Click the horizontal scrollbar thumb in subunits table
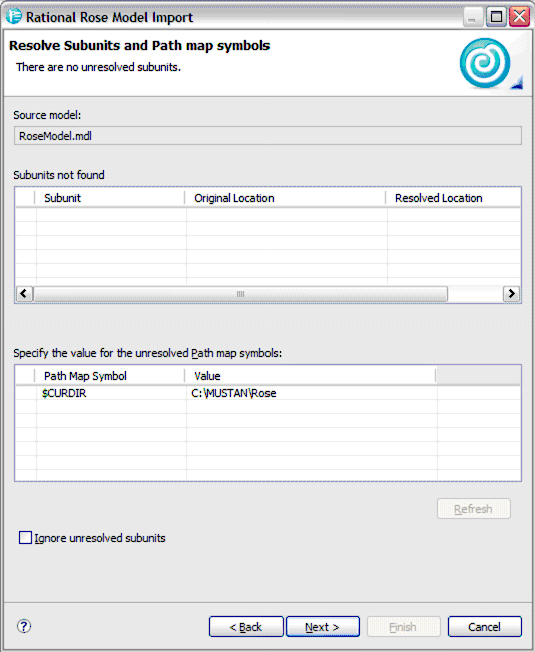 (x=240, y=294)
